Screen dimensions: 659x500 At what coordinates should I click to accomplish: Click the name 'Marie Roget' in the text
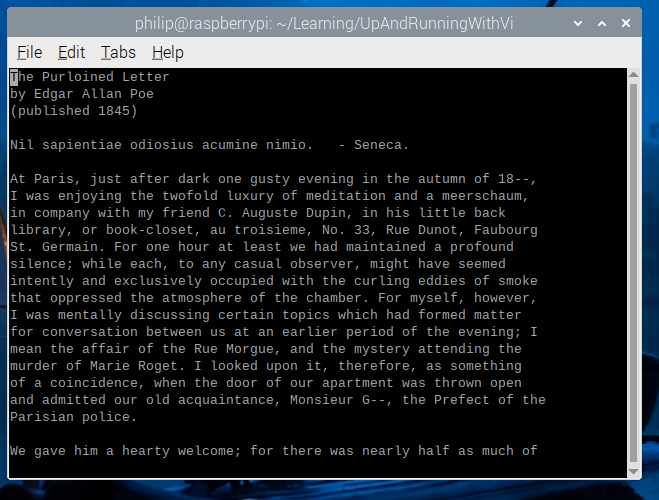[x=134, y=366]
